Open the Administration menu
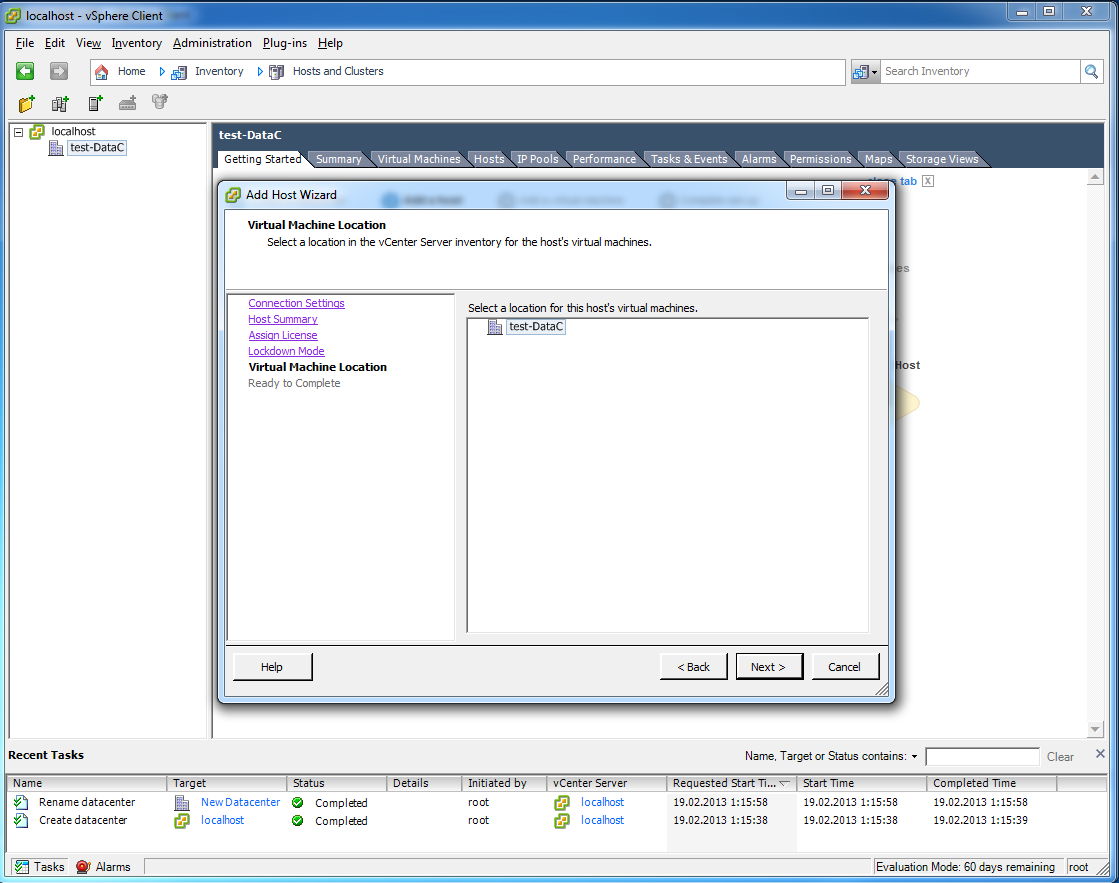 [x=212, y=43]
